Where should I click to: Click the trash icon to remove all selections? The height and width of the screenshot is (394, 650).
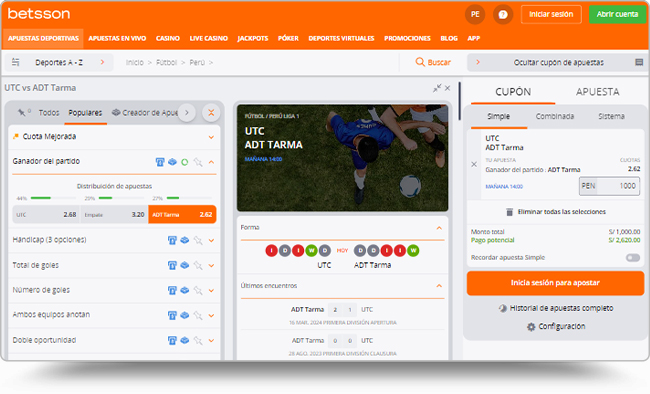click(509, 212)
